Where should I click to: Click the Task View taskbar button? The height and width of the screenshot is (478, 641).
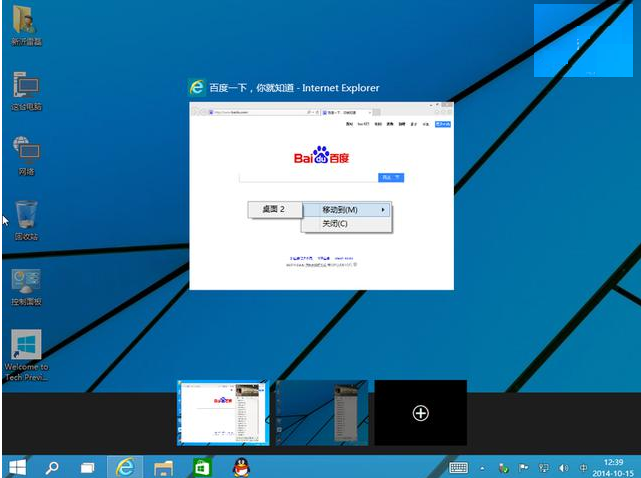pos(88,467)
